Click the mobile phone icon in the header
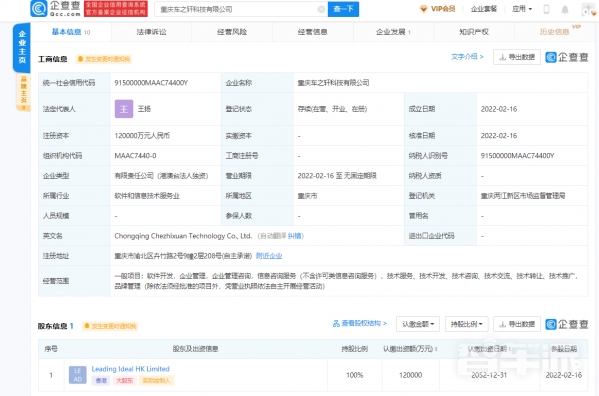 click(546, 9)
